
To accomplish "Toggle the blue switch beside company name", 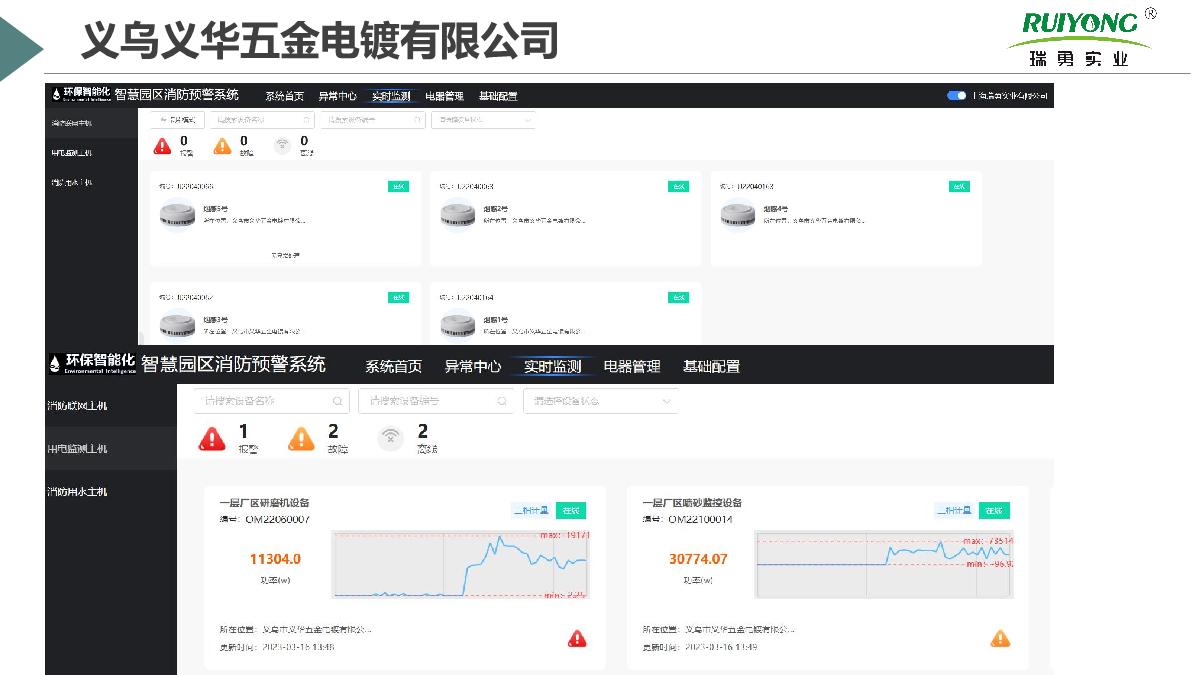I will tap(956, 96).
